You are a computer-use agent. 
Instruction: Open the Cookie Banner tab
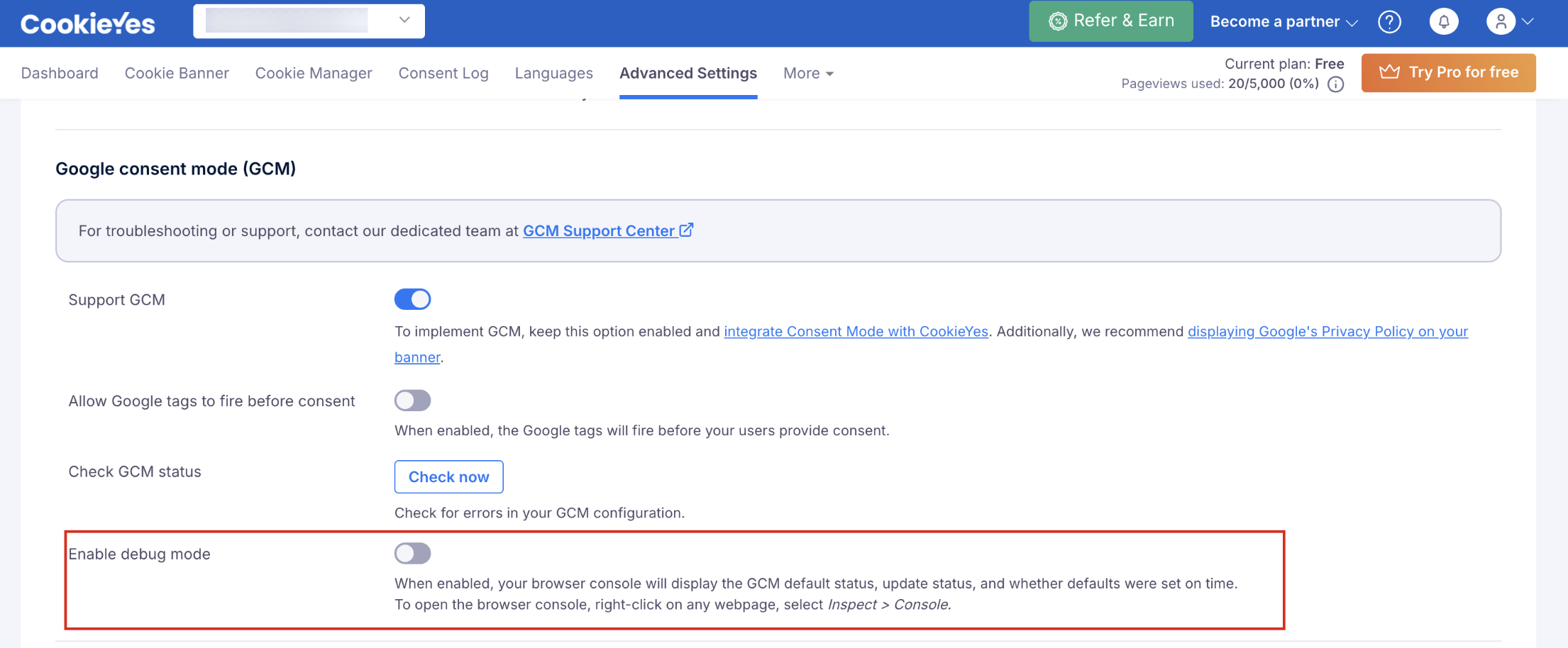[177, 73]
